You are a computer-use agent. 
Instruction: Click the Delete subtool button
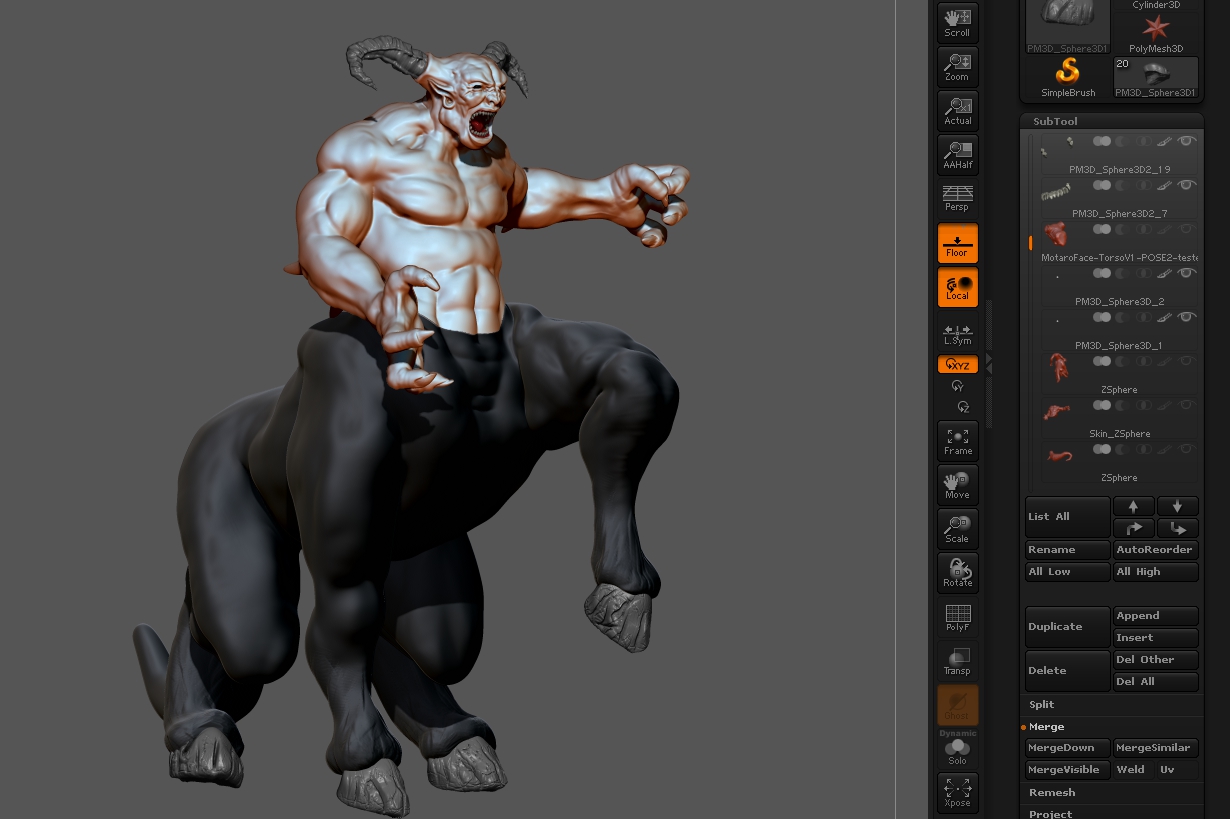click(1068, 671)
